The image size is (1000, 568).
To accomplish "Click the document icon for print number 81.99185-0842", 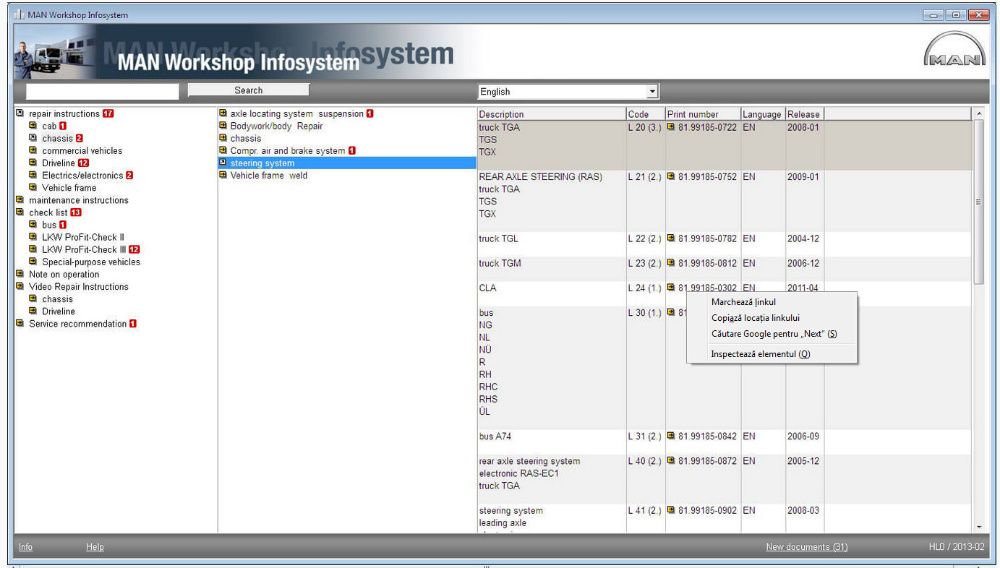I will (x=671, y=436).
